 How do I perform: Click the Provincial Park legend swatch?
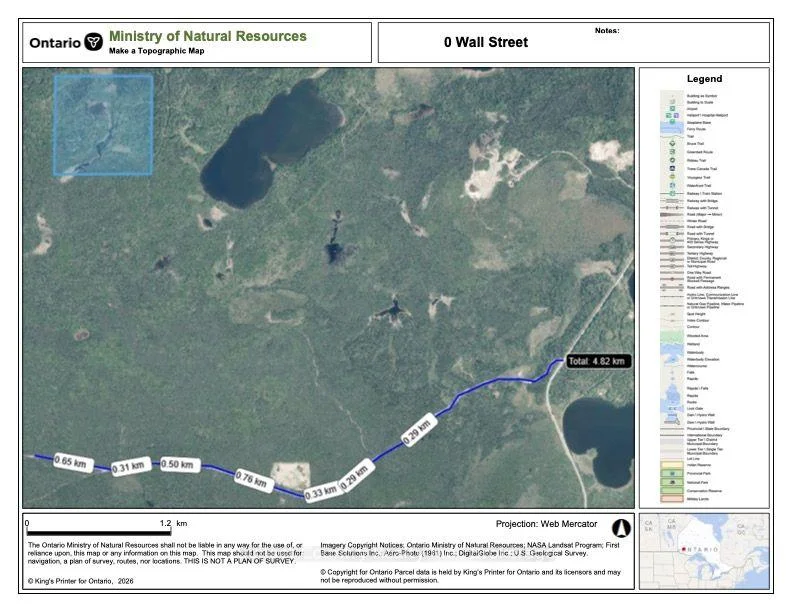click(672, 474)
